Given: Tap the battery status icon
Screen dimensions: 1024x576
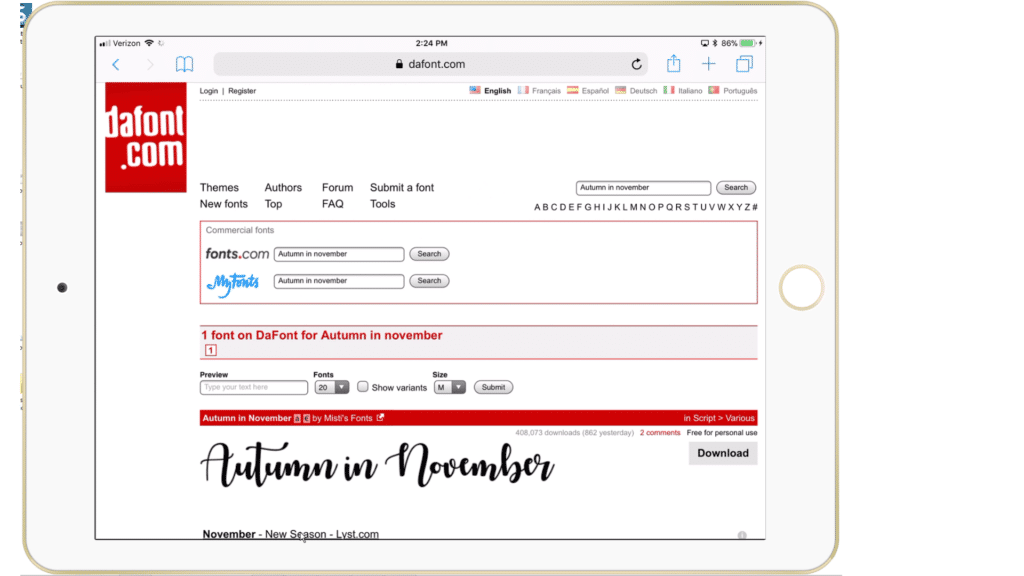Looking at the screenshot, I should (x=748, y=43).
